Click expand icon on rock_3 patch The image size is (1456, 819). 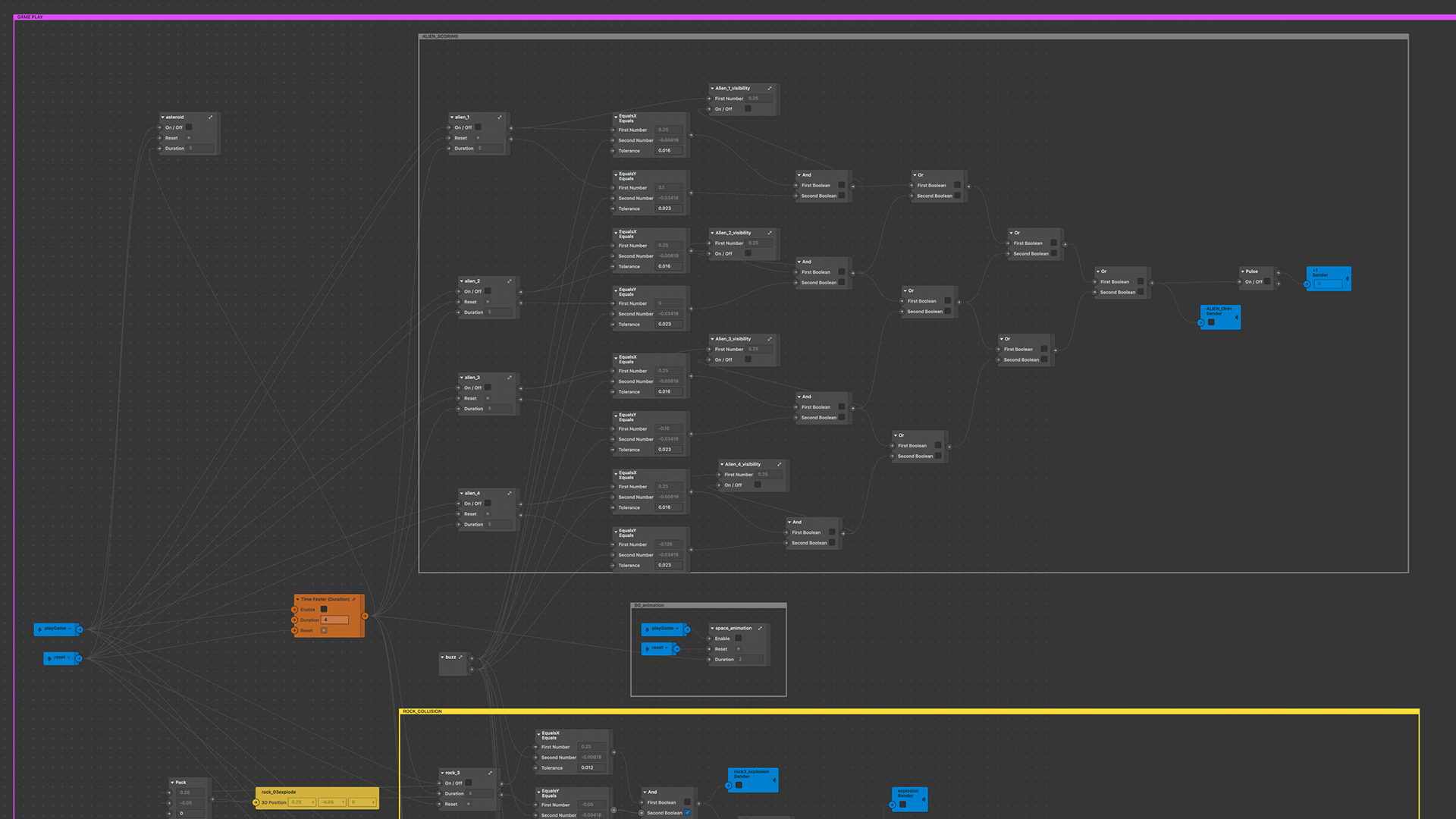coord(491,773)
